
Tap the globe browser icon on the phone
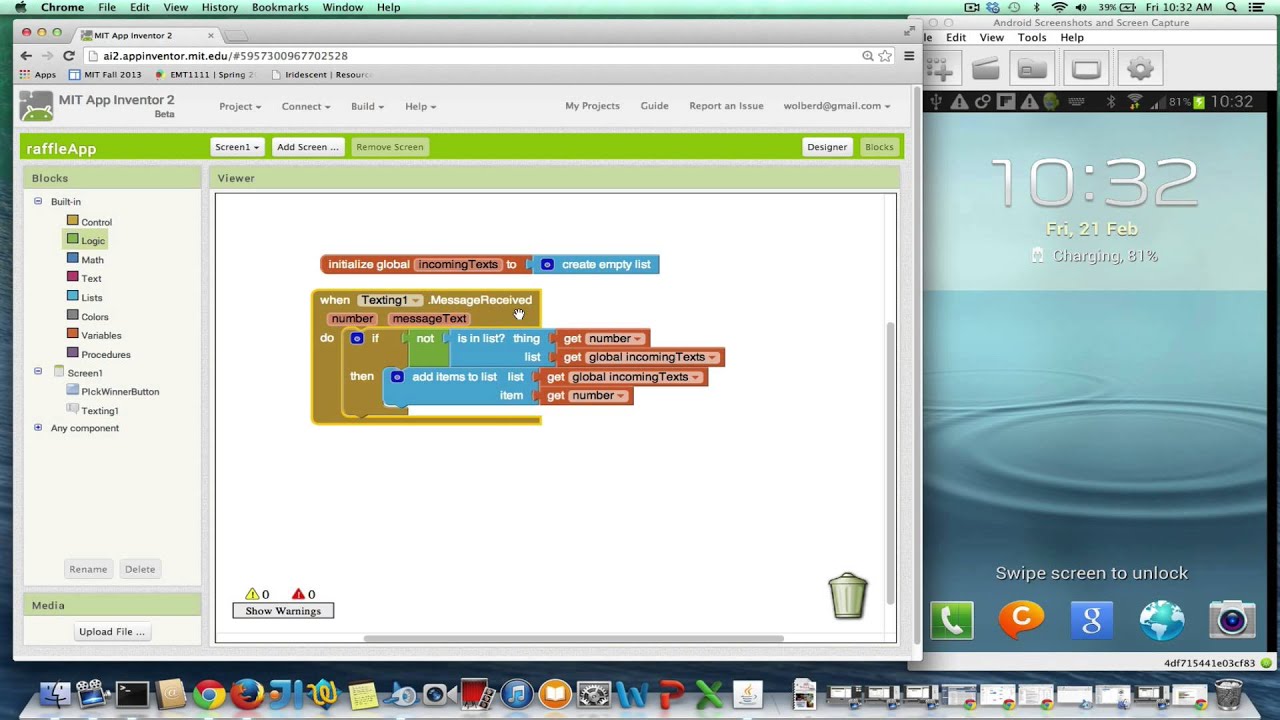coord(1161,620)
